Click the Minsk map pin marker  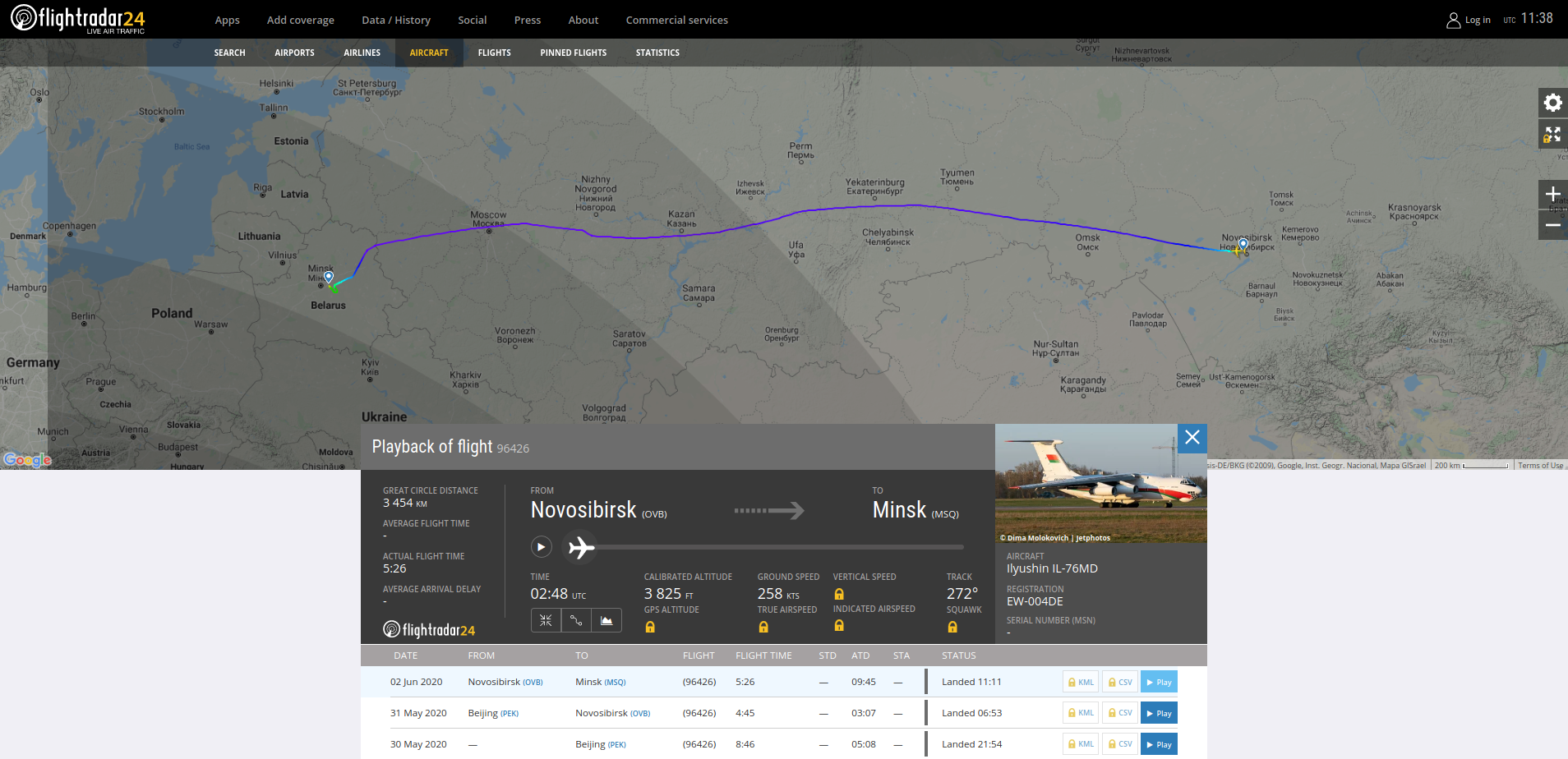[x=329, y=278]
